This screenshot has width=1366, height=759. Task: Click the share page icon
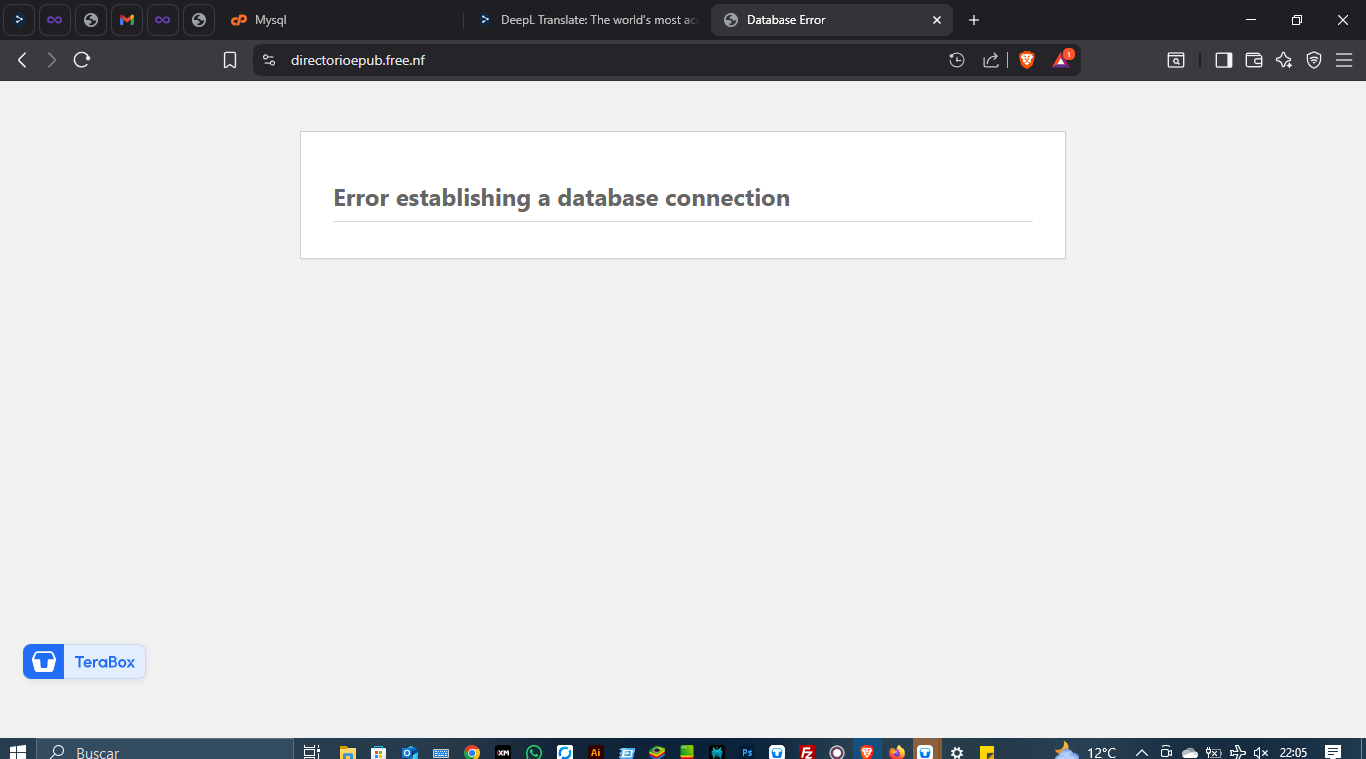pyautogui.click(x=990, y=60)
